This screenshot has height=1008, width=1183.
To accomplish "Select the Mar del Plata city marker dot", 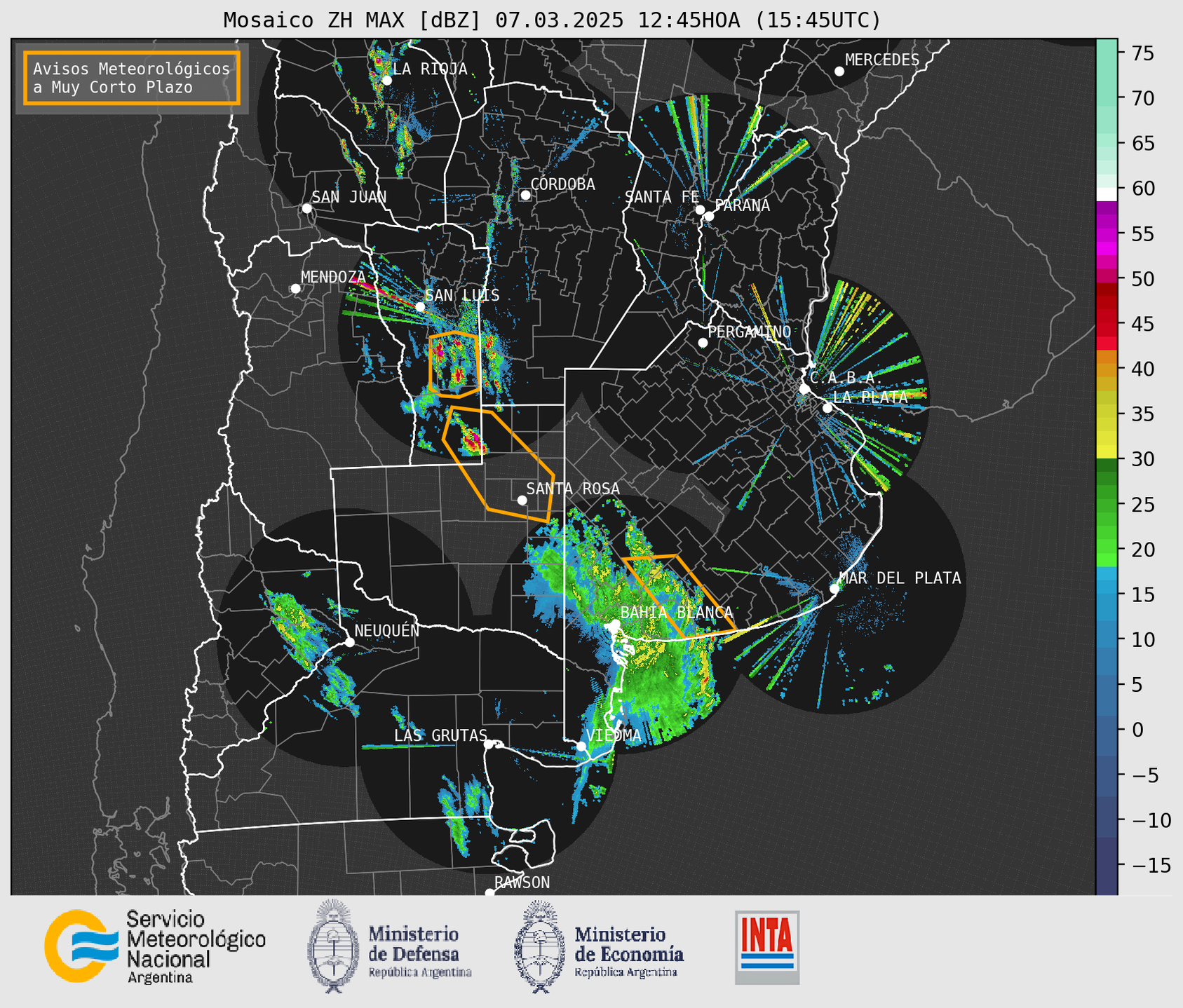I will [834, 589].
